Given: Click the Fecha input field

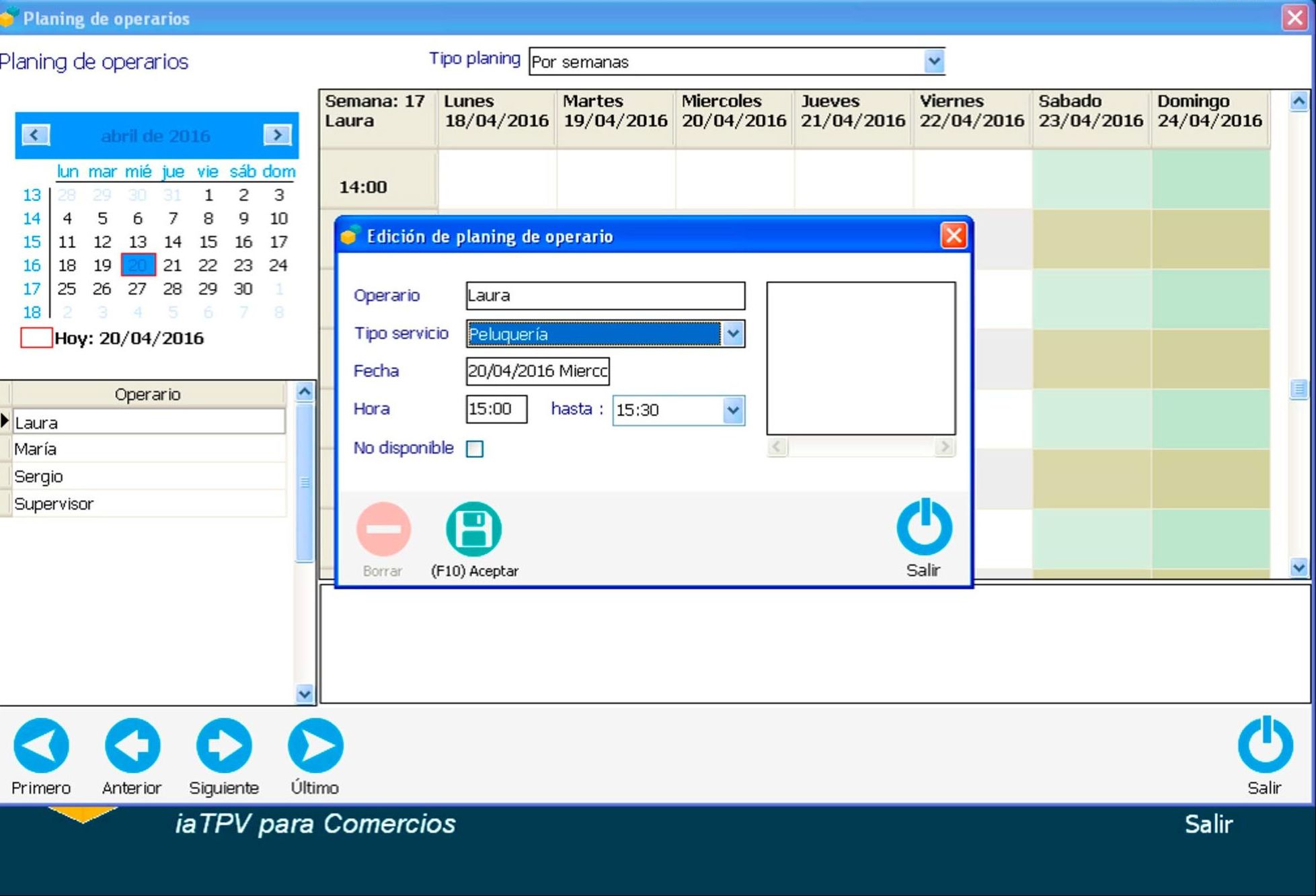Looking at the screenshot, I should [x=537, y=371].
